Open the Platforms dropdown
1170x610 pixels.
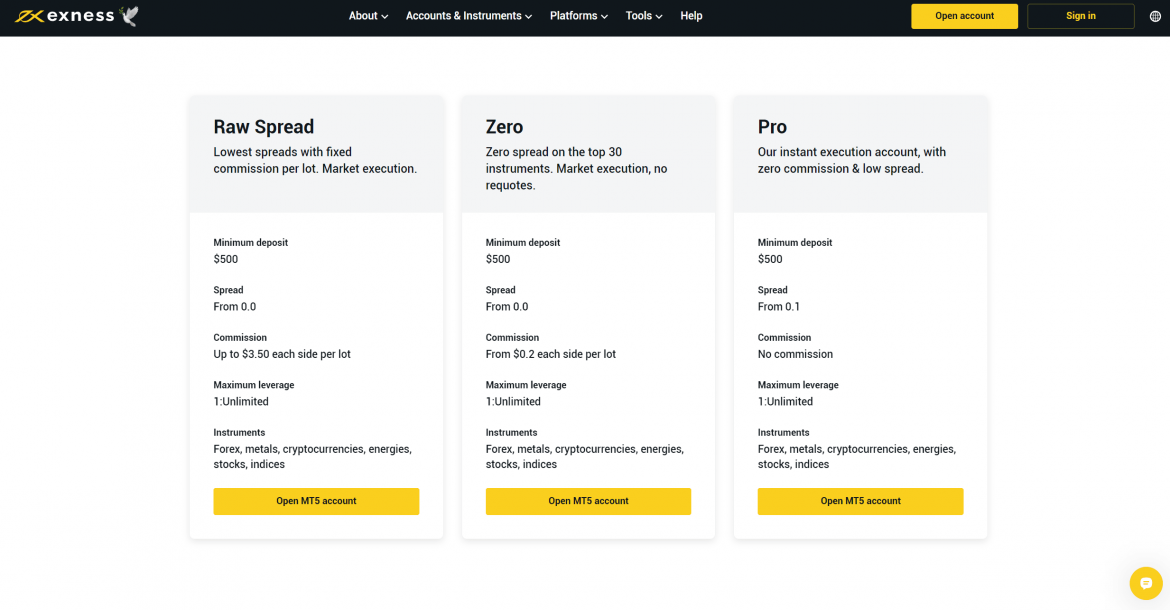tap(578, 16)
